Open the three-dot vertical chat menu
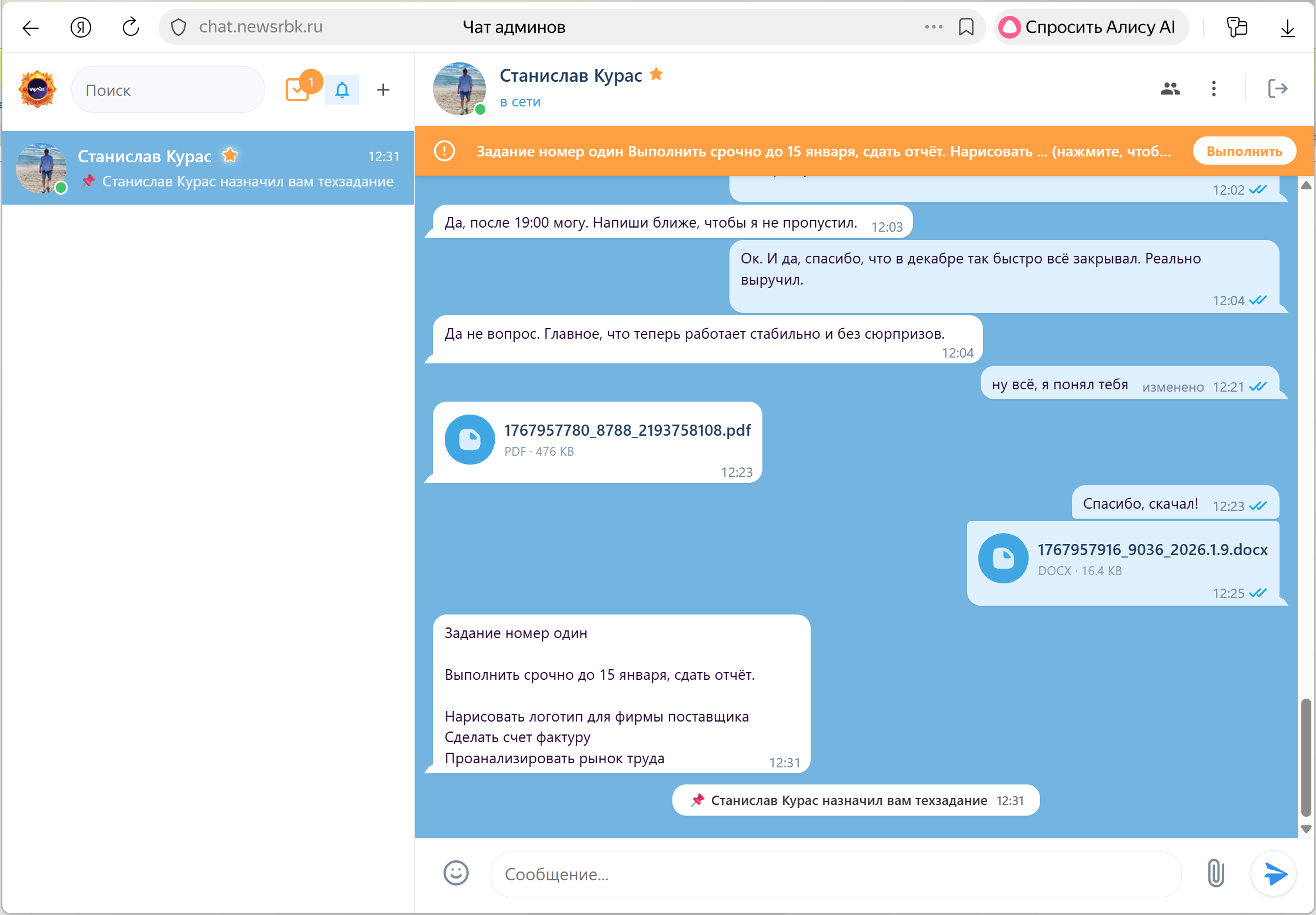This screenshot has width=1316, height=915. click(1214, 89)
